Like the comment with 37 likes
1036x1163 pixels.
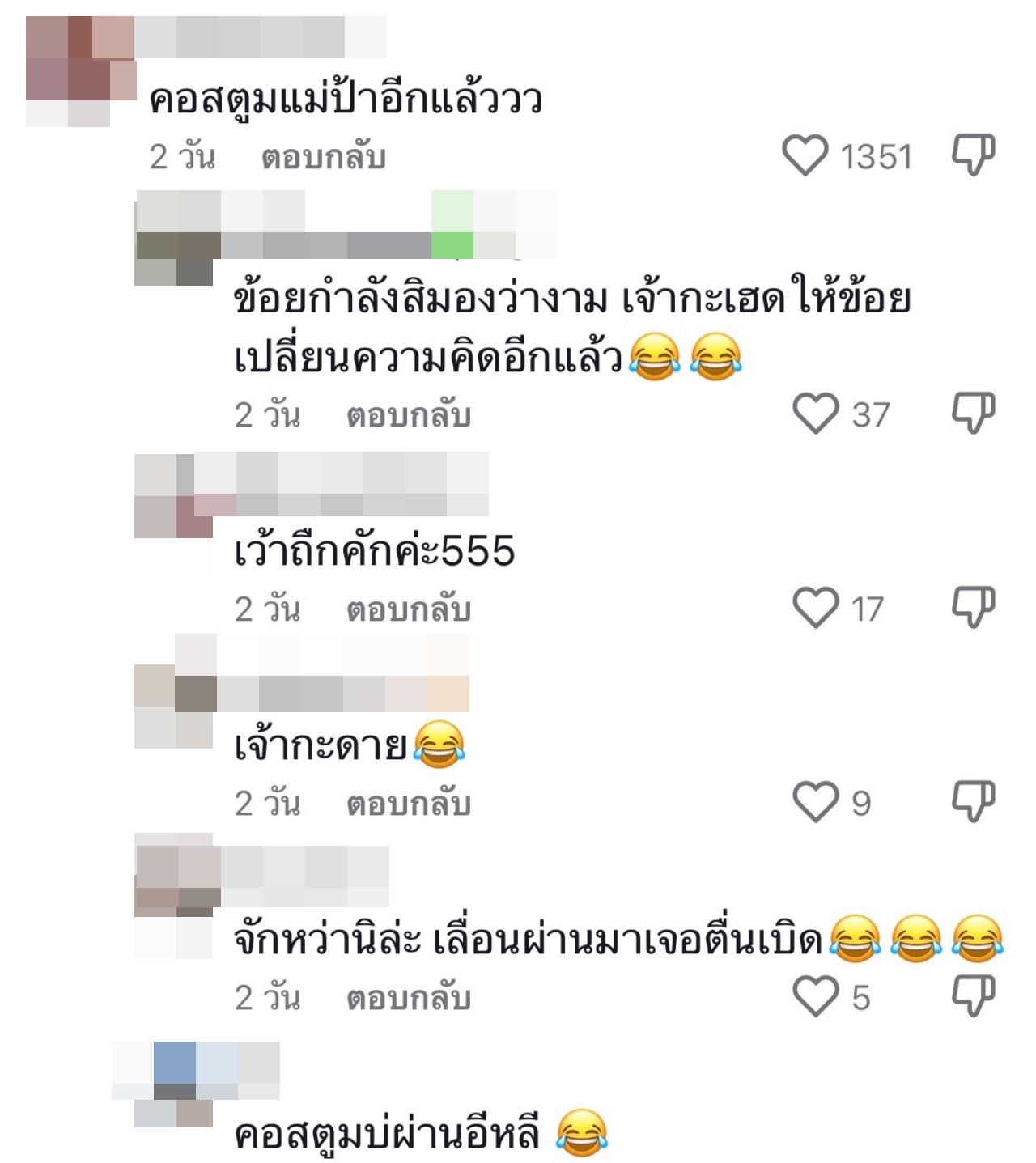[x=815, y=414]
